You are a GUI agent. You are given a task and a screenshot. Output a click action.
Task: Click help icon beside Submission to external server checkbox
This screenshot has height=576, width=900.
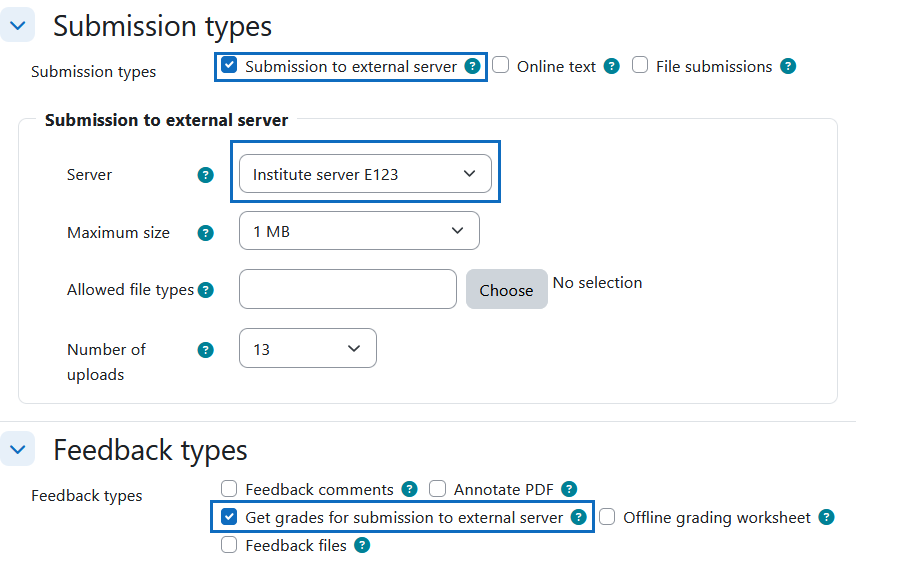click(x=472, y=67)
